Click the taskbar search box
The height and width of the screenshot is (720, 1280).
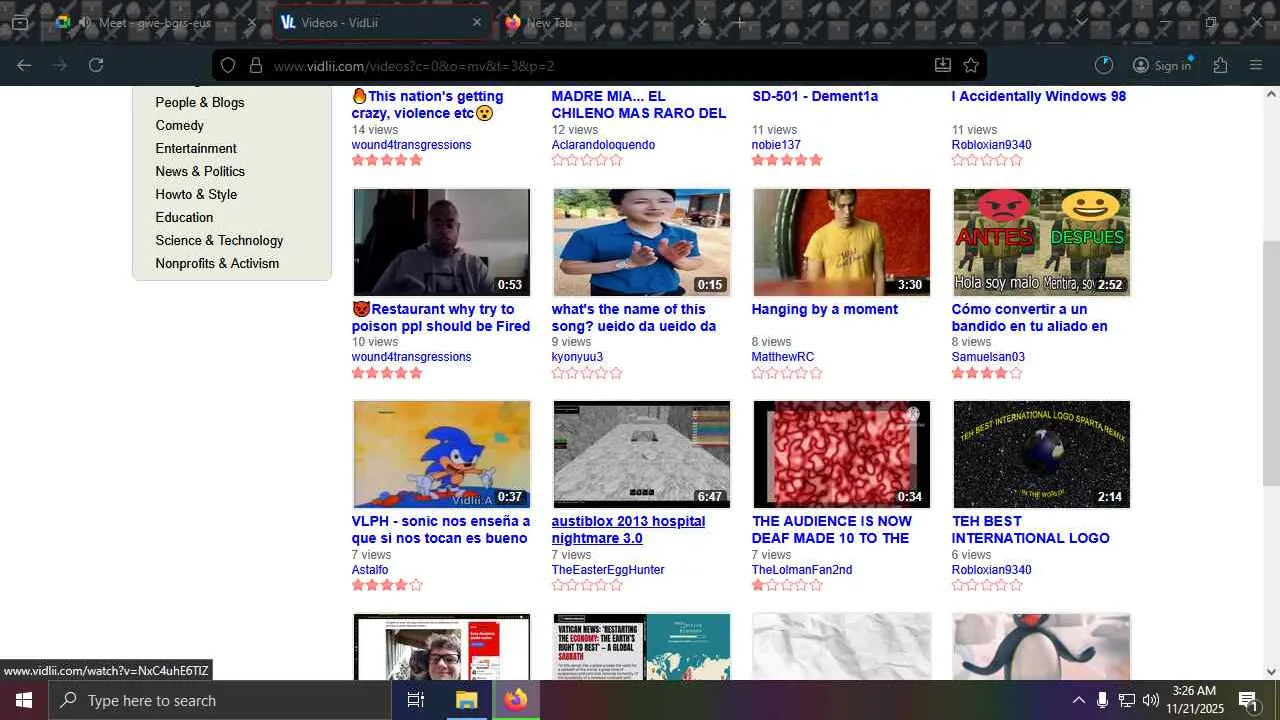220,700
